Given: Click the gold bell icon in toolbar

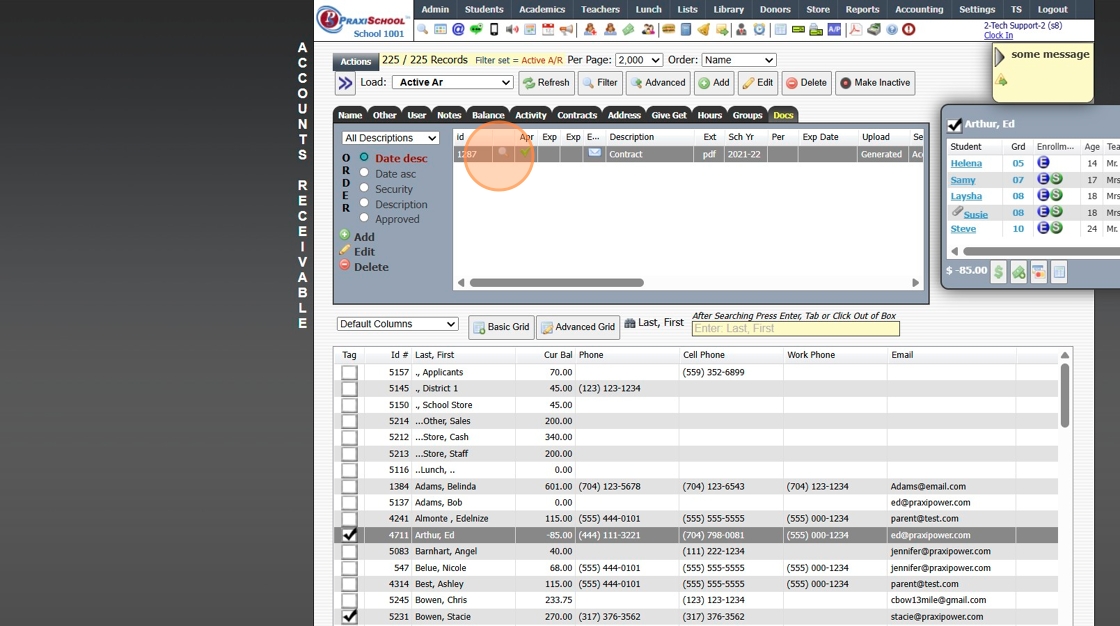Looking at the screenshot, I should pos(704,29).
